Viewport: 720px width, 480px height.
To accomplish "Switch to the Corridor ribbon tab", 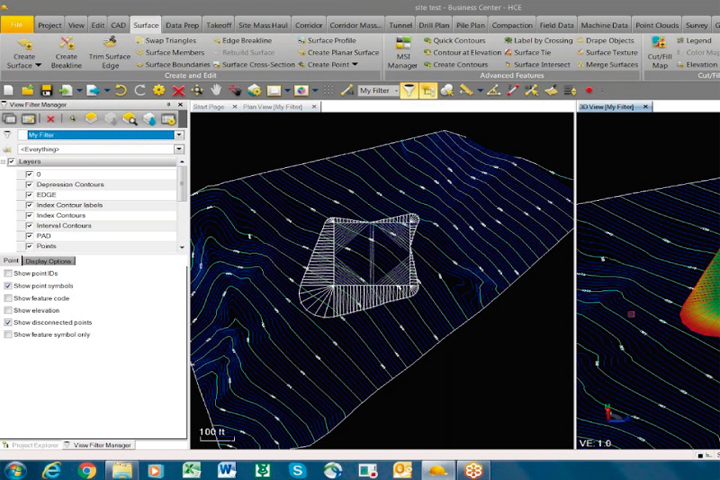I will [x=309, y=25].
